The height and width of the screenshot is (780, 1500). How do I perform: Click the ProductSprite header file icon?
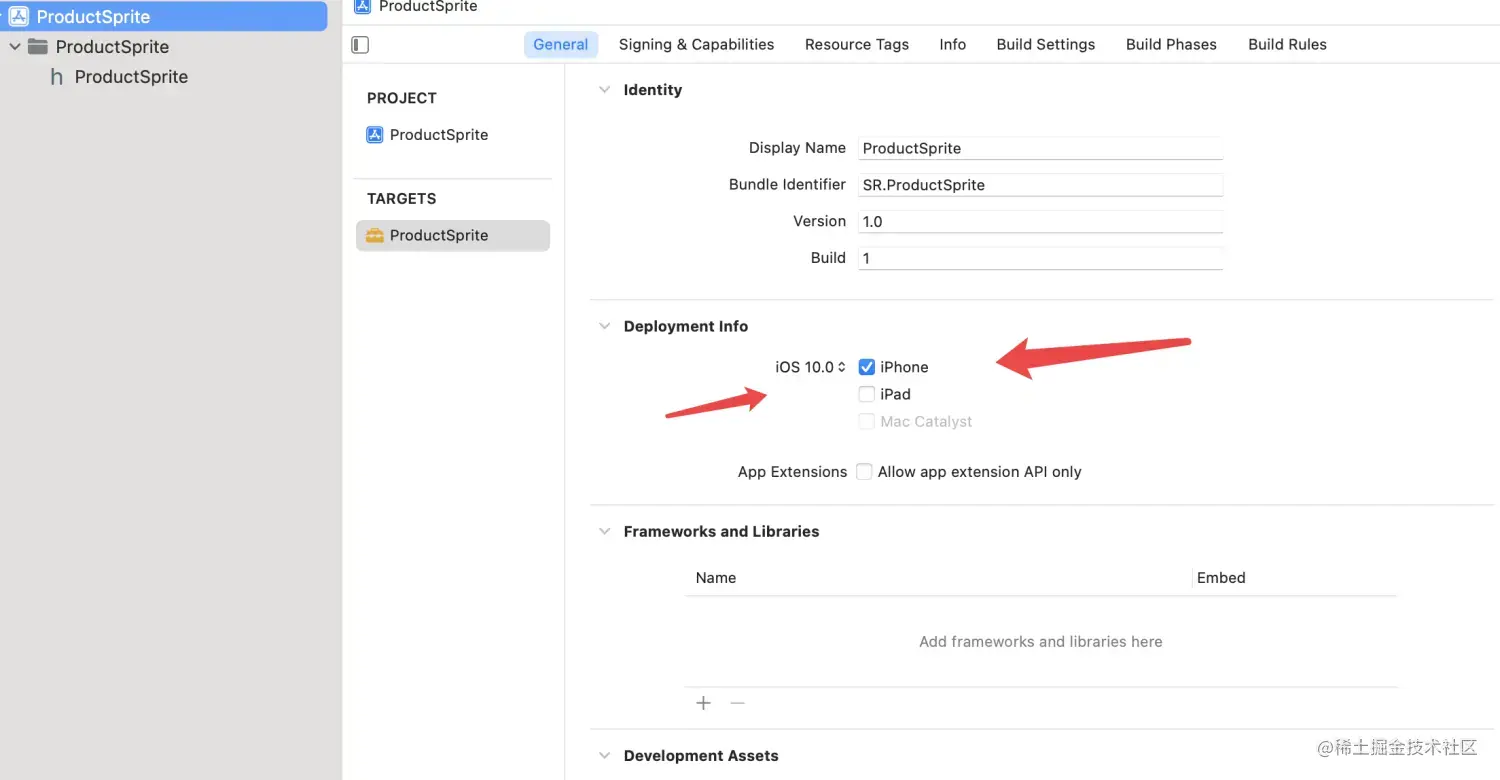[57, 77]
